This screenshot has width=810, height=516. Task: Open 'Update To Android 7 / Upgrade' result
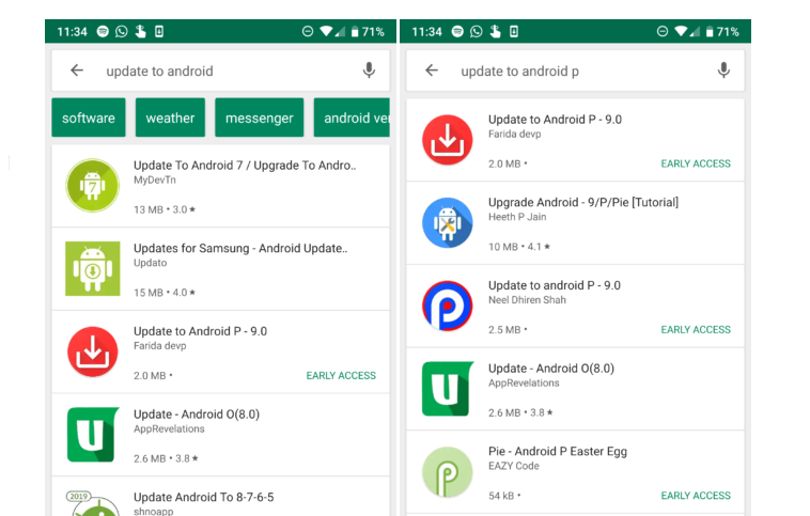(221, 186)
